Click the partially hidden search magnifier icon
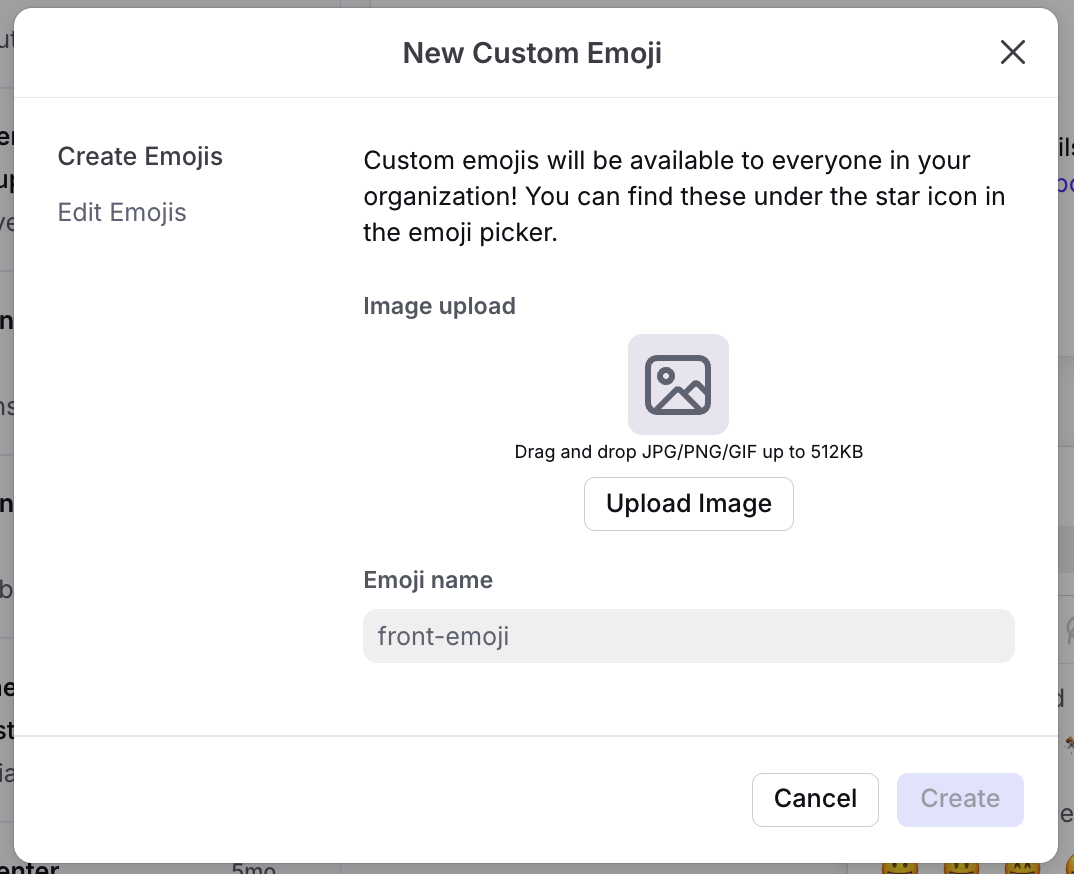The image size is (1074, 874). point(1068,631)
